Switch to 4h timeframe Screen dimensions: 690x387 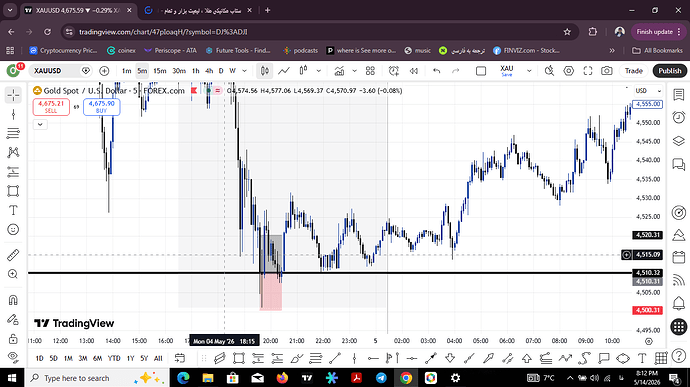click(209, 71)
